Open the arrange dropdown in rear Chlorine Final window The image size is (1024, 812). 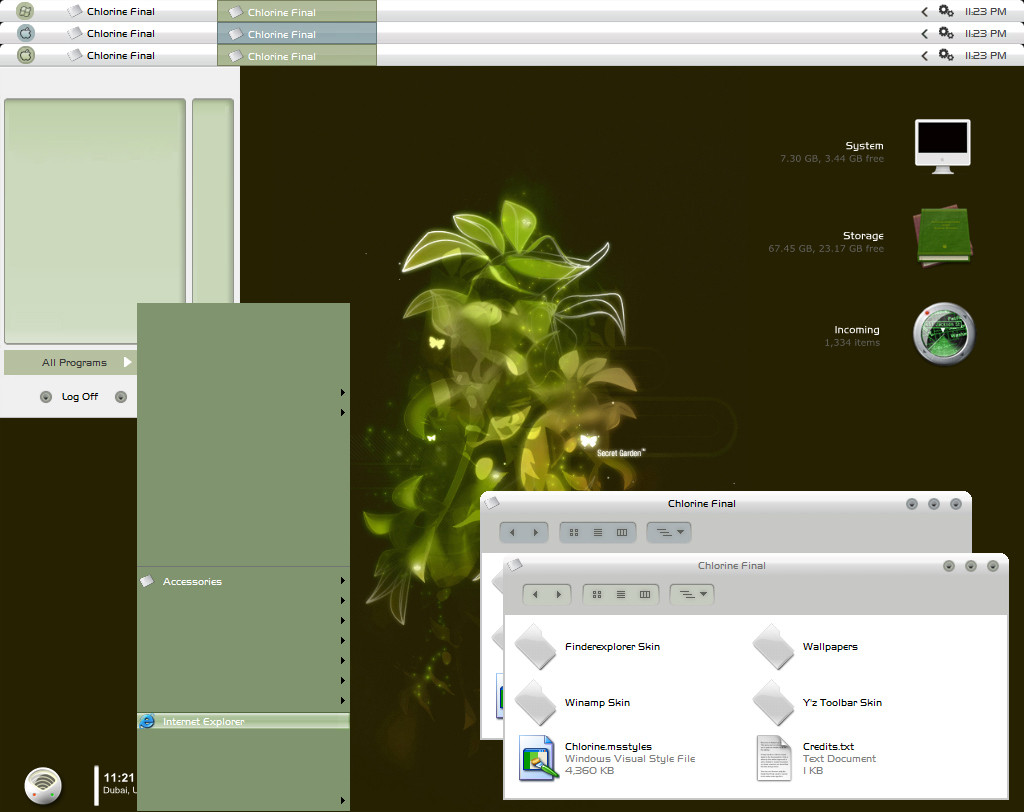(x=669, y=532)
